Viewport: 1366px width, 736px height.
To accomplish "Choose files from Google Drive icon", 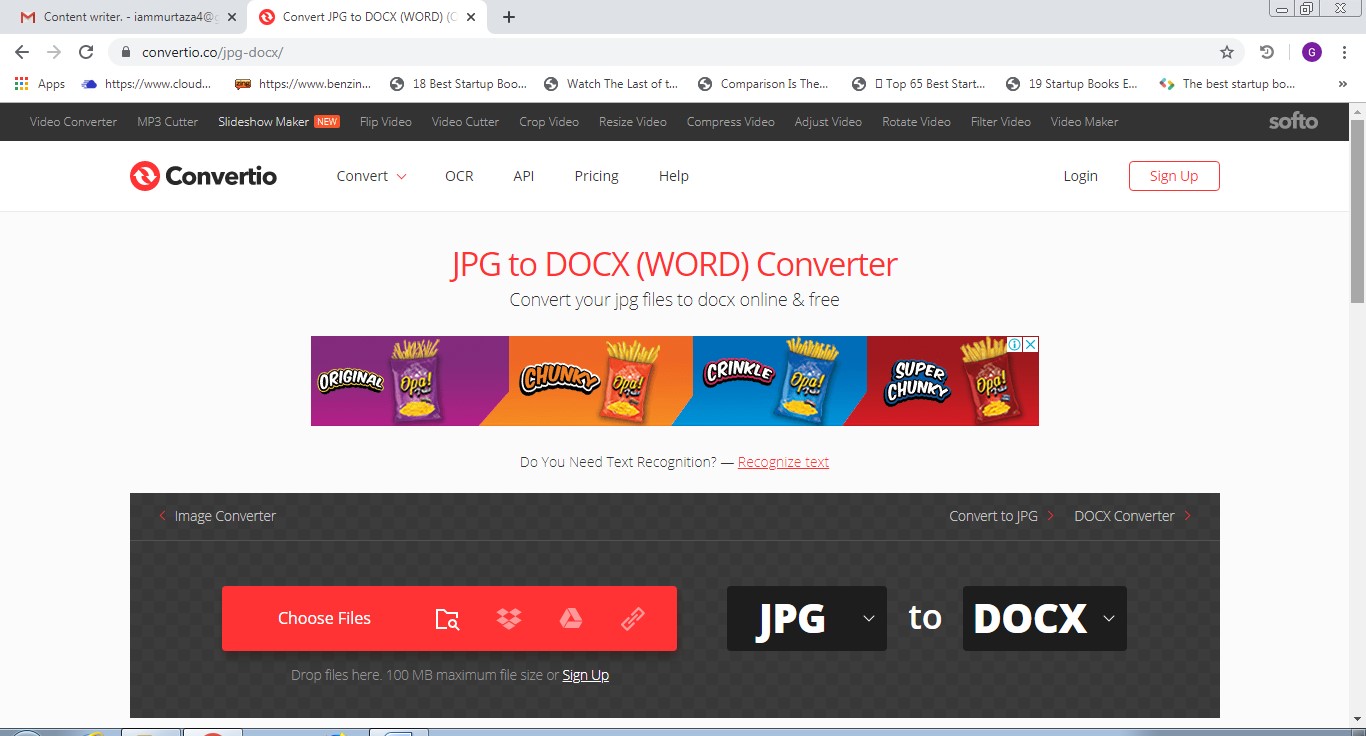I will [x=570, y=619].
